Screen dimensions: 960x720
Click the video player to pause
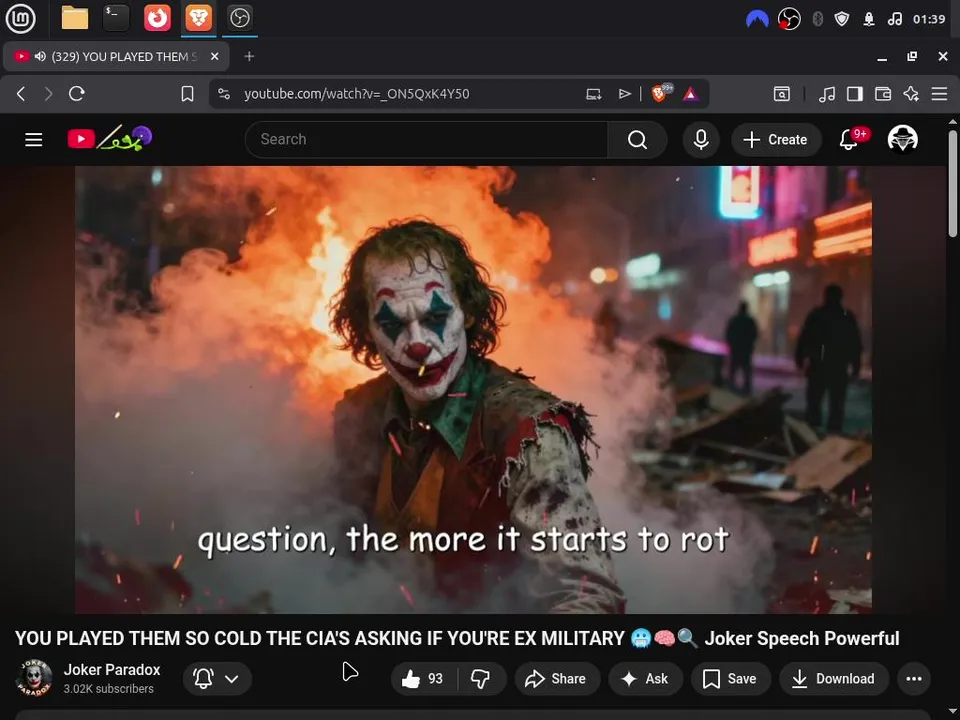click(473, 389)
